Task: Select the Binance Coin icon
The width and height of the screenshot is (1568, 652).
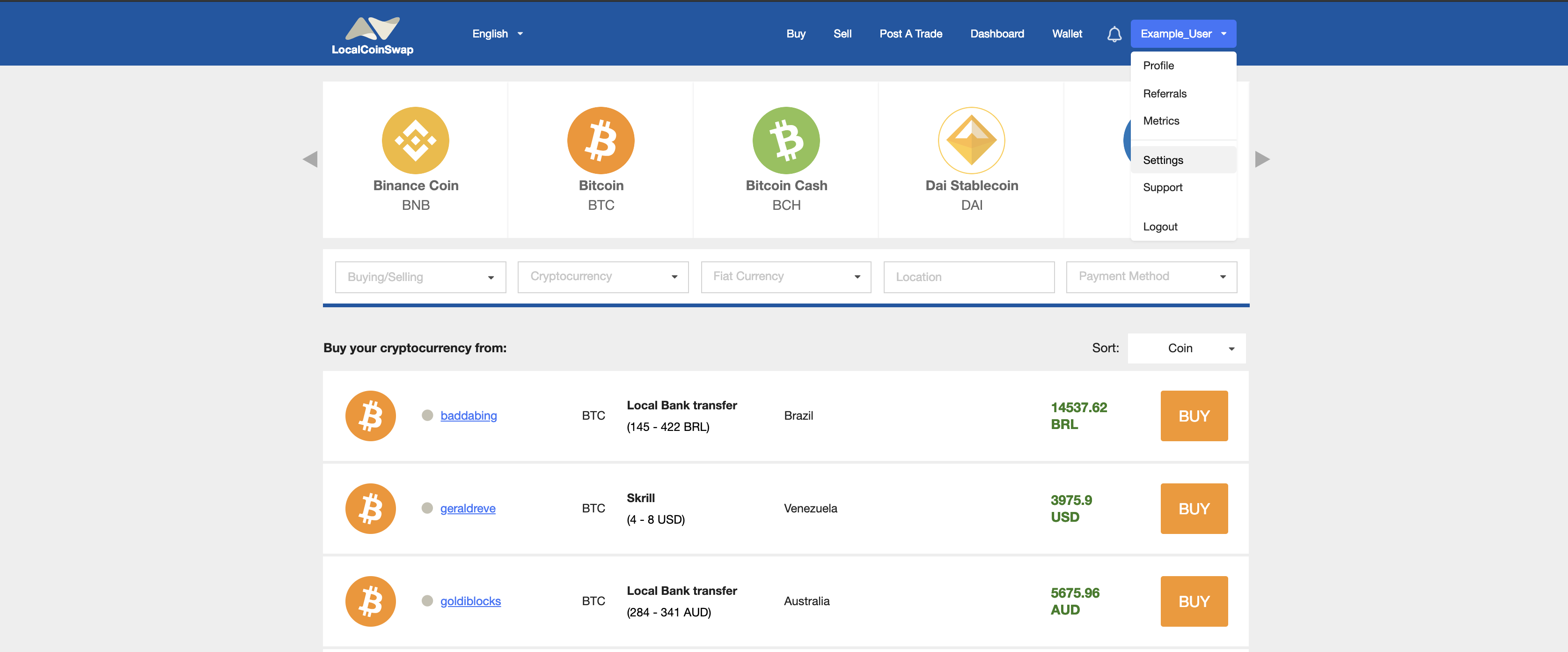Action: click(416, 140)
